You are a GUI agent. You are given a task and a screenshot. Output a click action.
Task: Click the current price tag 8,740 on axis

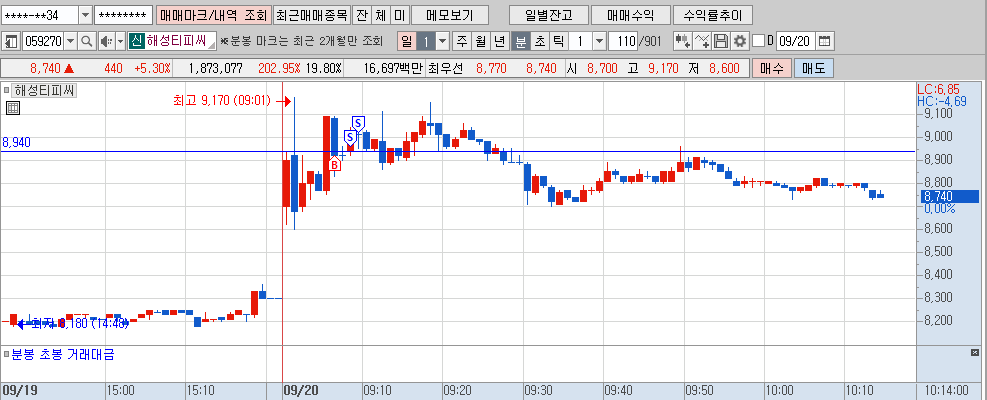click(950, 197)
